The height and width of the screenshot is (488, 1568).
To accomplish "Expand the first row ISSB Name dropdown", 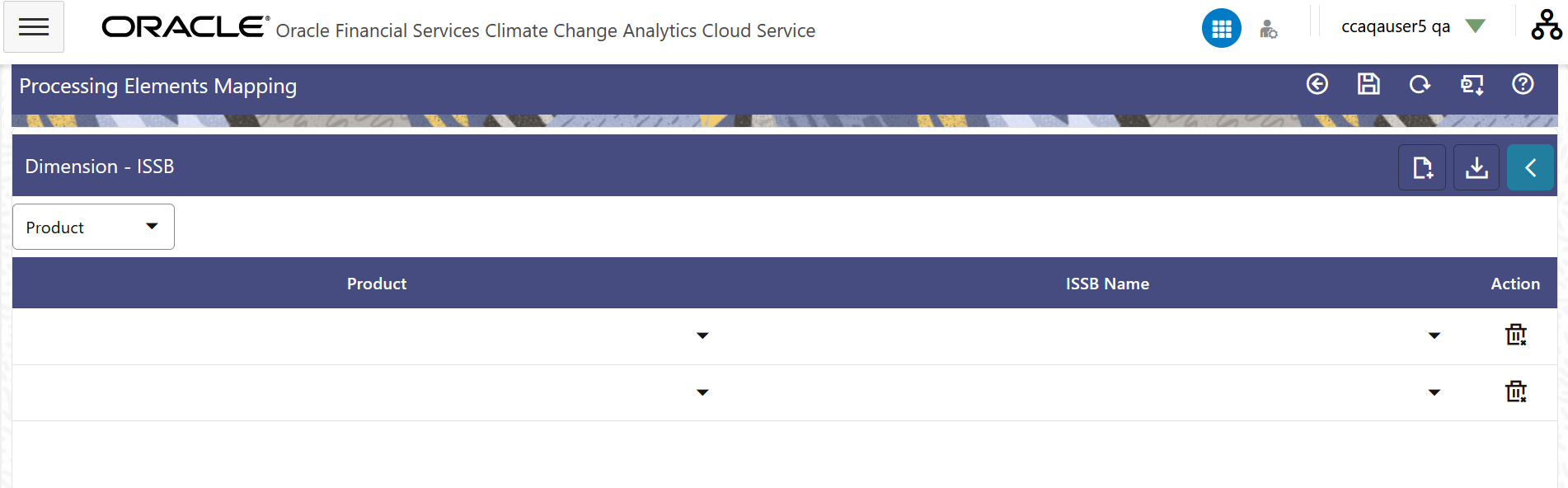I will [1434, 335].
